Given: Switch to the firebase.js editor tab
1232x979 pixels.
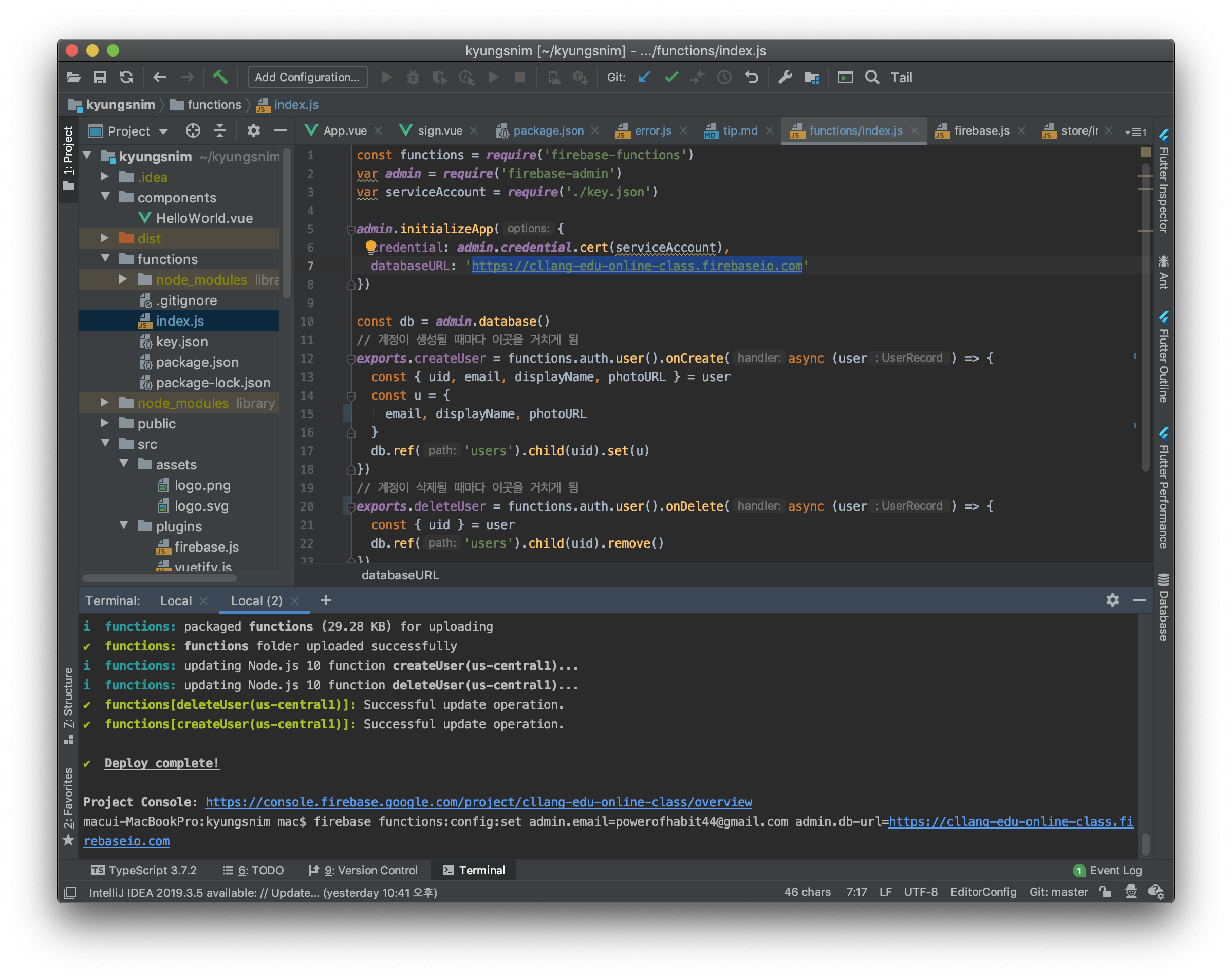Looking at the screenshot, I should tap(981, 131).
